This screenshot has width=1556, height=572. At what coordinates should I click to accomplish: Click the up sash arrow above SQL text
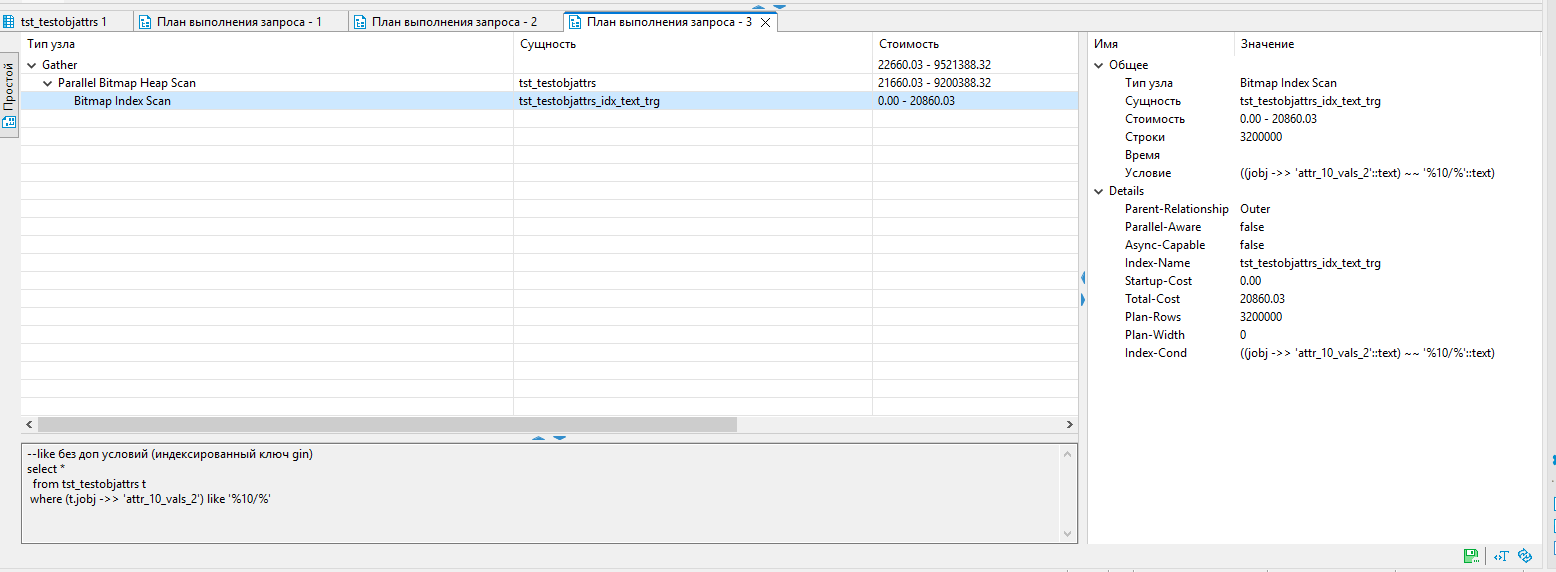point(538,438)
